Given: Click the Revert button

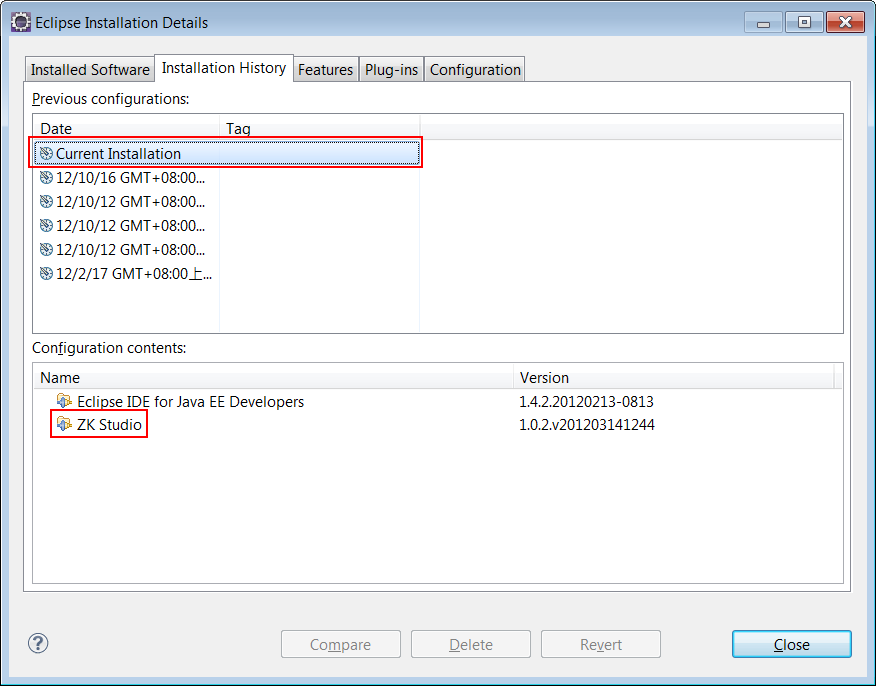Looking at the screenshot, I should tap(601, 644).
